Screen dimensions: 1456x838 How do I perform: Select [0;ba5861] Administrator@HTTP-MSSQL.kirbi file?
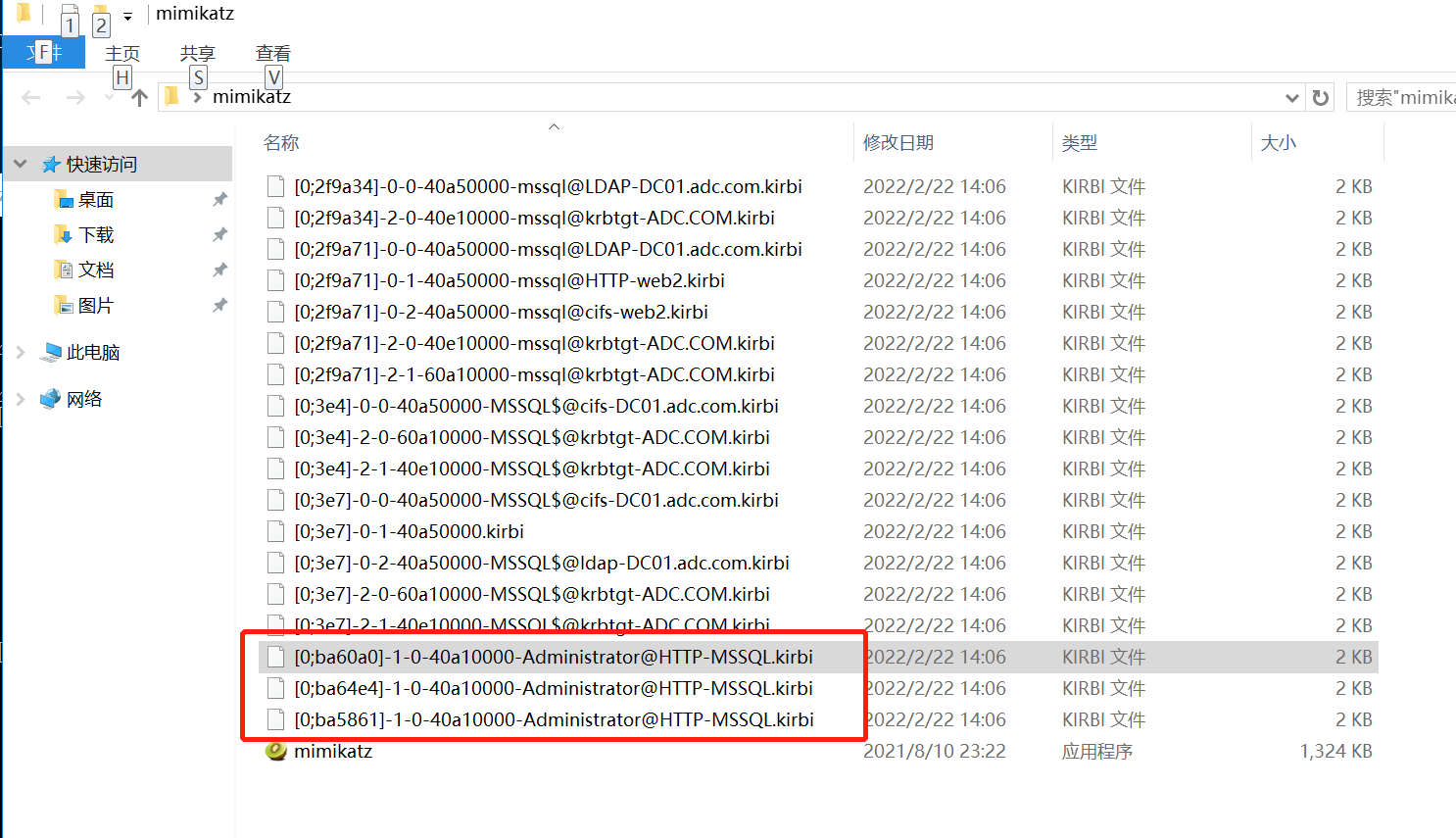point(554,719)
